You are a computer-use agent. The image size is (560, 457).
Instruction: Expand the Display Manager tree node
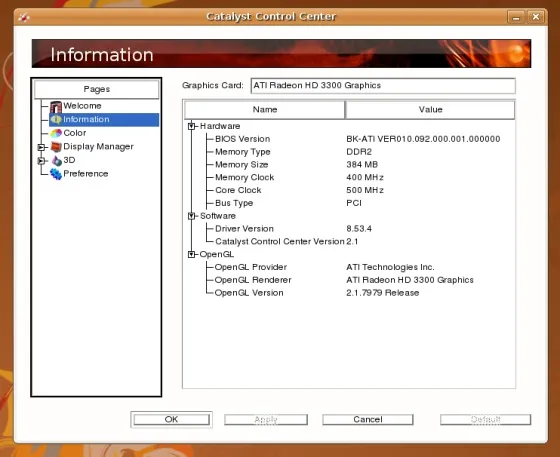tap(41, 147)
